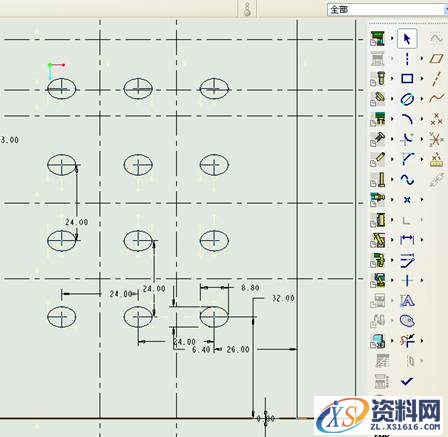The width and height of the screenshot is (448, 437).
Task: Select the ellipse under the 8.80 dimension
Action: click(x=214, y=317)
